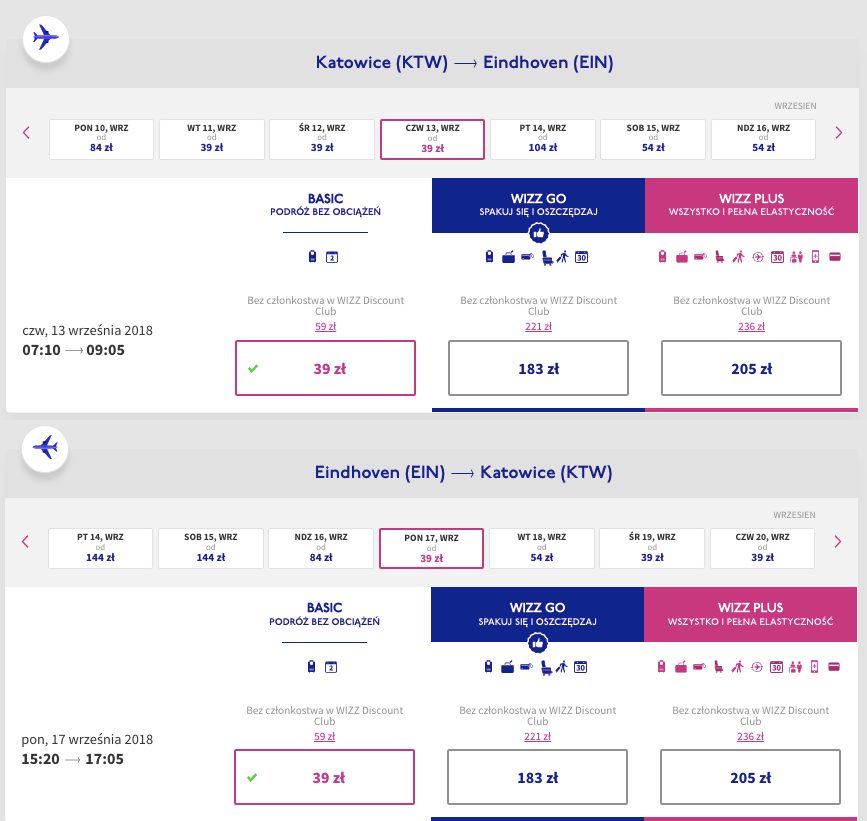867x821 pixels.
Task: Click the return flight airplane icon
Action: coord(44,446)
